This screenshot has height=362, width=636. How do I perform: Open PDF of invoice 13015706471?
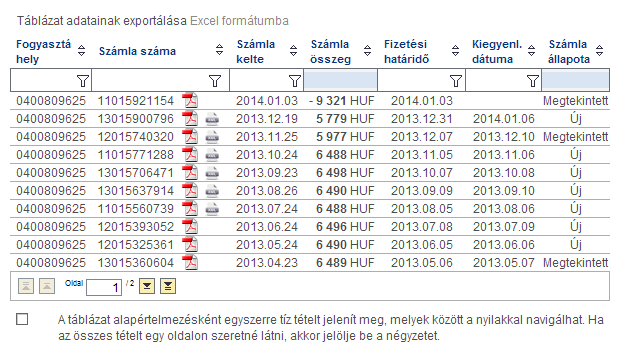[x=190, y=172]
